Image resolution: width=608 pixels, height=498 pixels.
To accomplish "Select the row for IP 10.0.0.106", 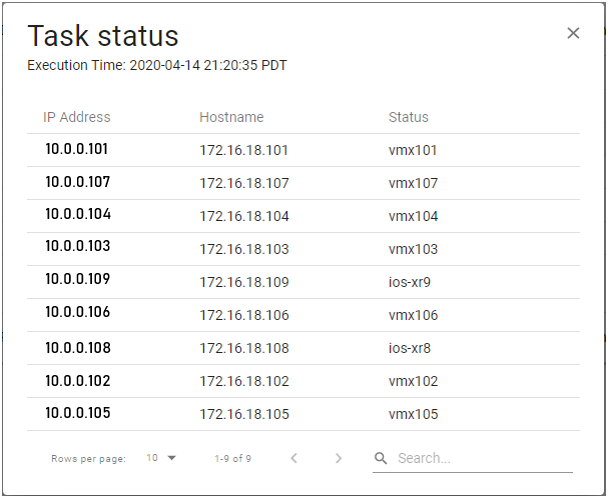I will click(77, 314).
